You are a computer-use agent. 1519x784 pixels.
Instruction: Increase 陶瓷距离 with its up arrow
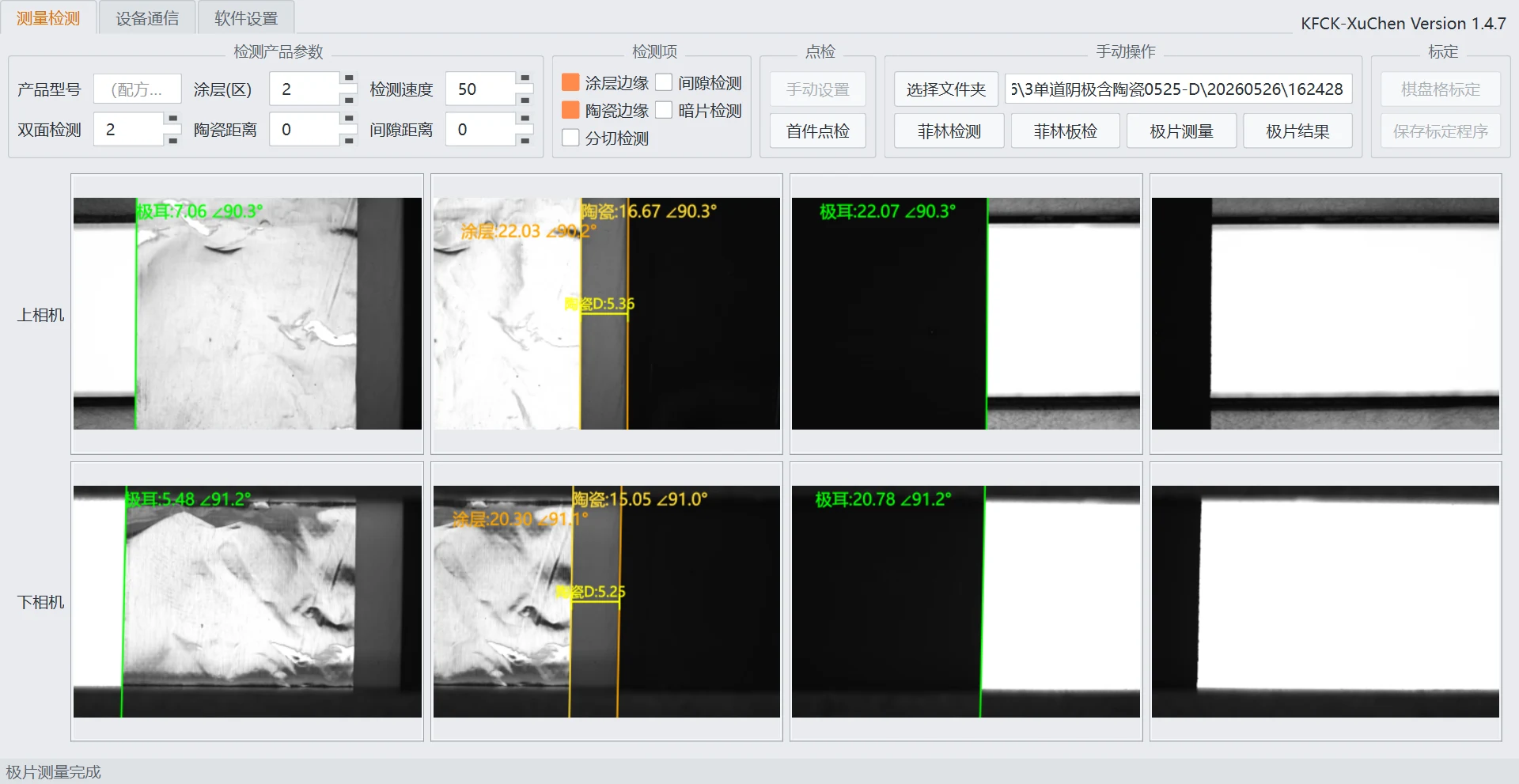pos(349,119)
